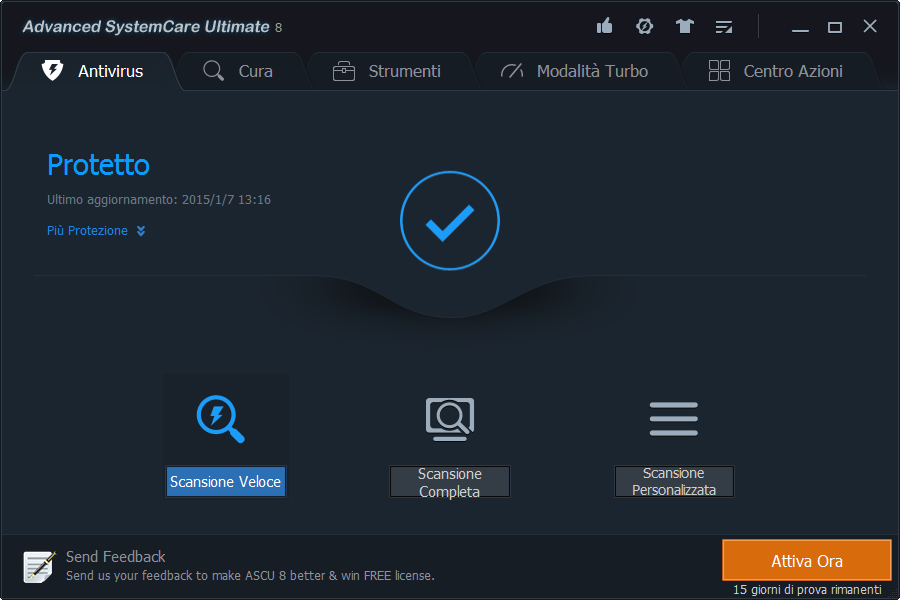The width and height of the screenshot is (900, 600).
Task: Click the quick scan lightning magnifier icon
Action: (221, 418)
